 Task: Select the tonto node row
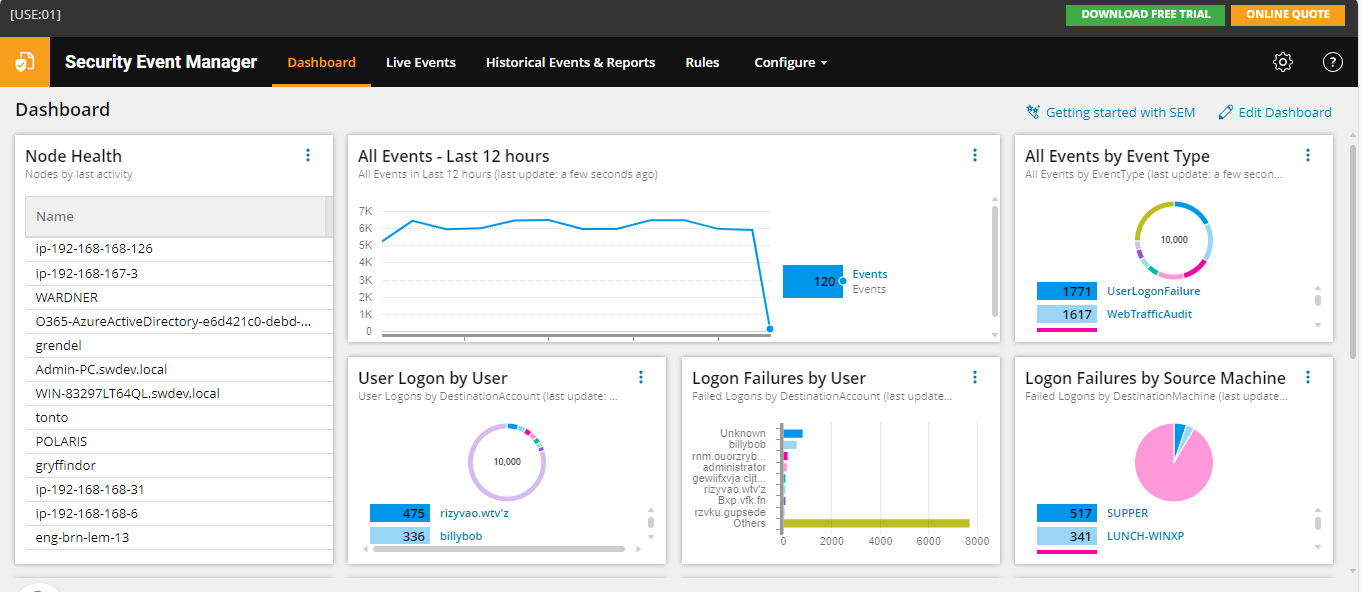179,417
